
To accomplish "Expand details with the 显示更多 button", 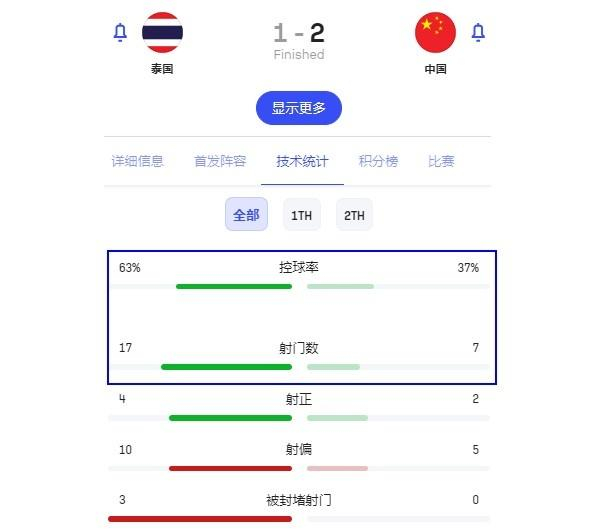I will point(299,108).
